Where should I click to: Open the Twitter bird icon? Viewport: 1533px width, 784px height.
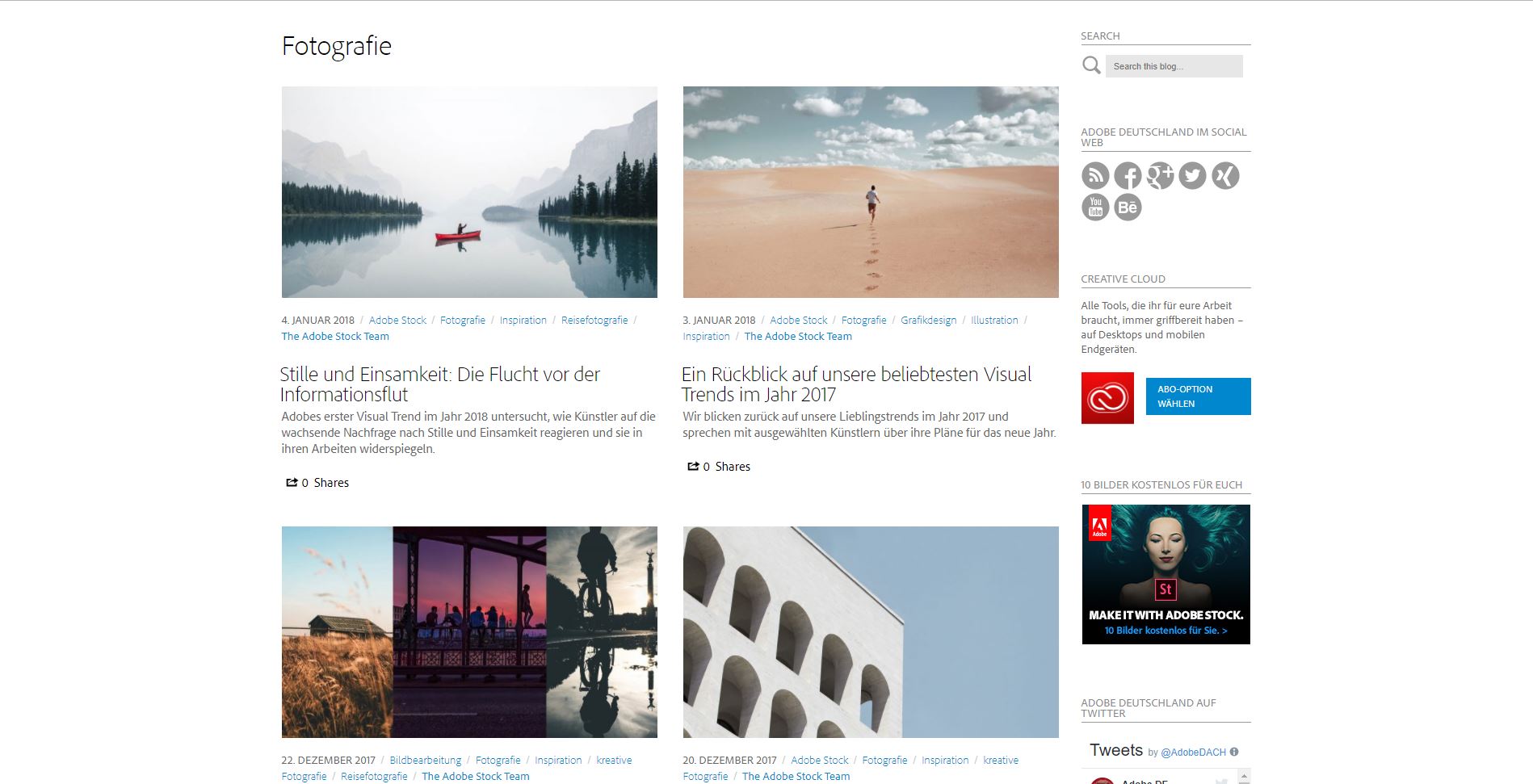pyautogui.click(x=1192, y=176)
